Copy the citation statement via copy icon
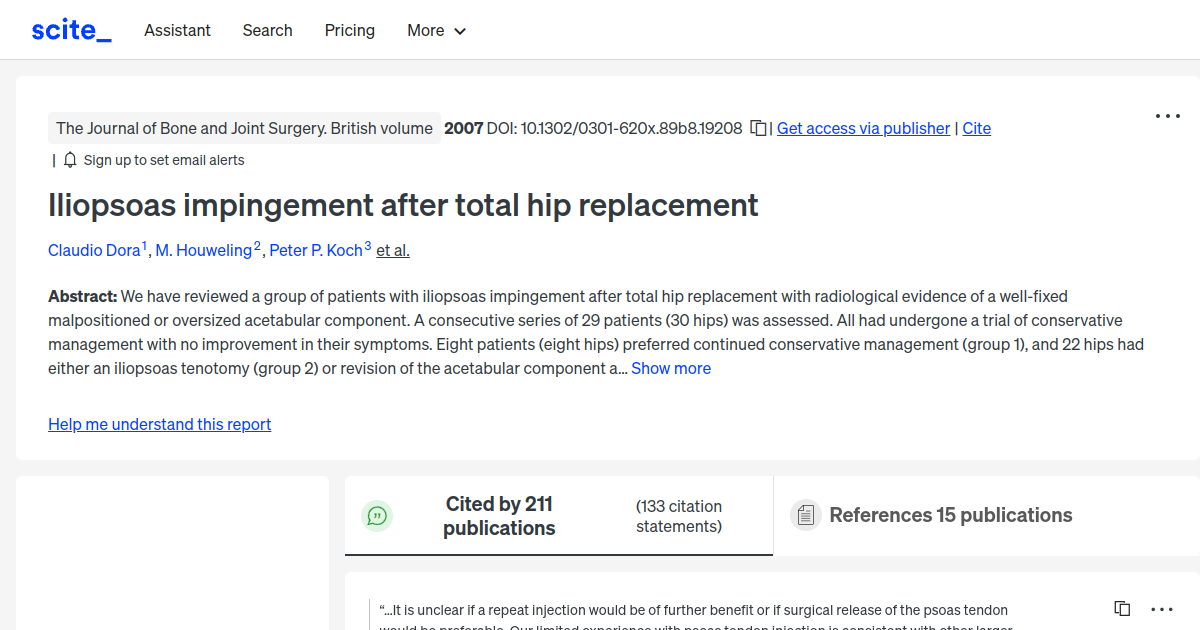 tap(1121, 608)
